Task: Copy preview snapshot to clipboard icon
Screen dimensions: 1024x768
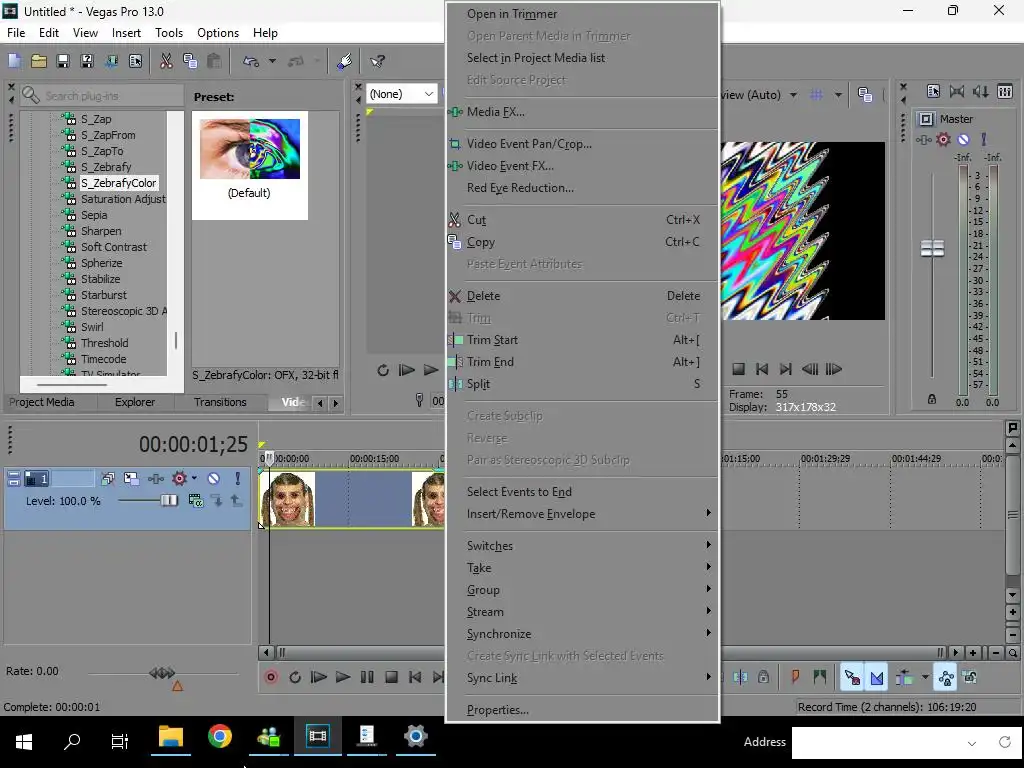Action: coord(865,95)
